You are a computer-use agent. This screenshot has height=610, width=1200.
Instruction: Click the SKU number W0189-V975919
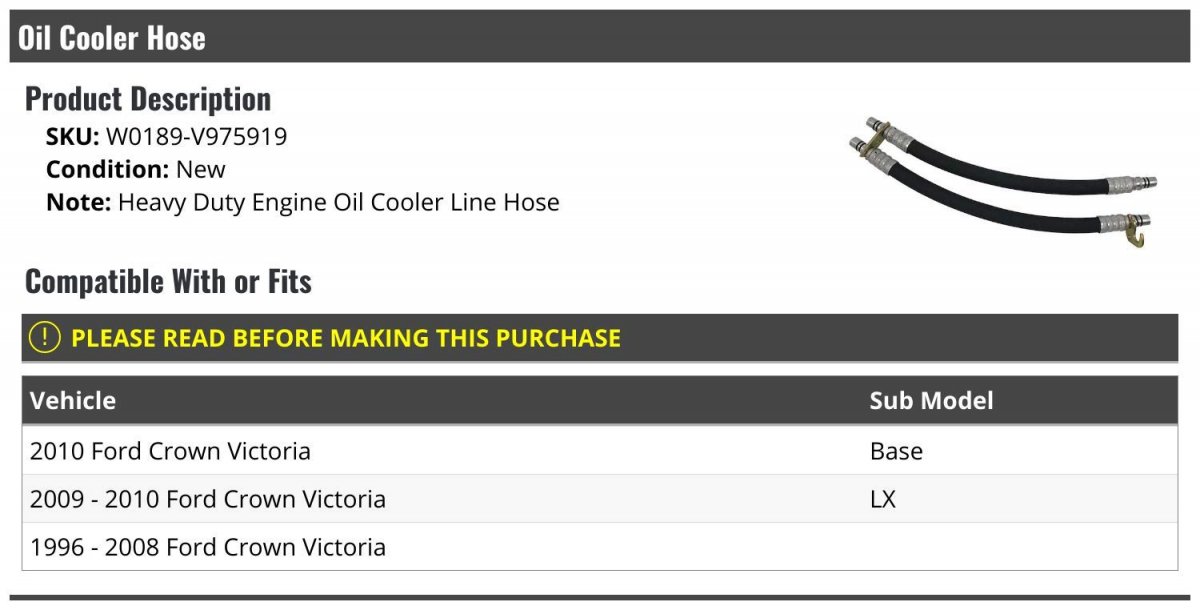196,137
